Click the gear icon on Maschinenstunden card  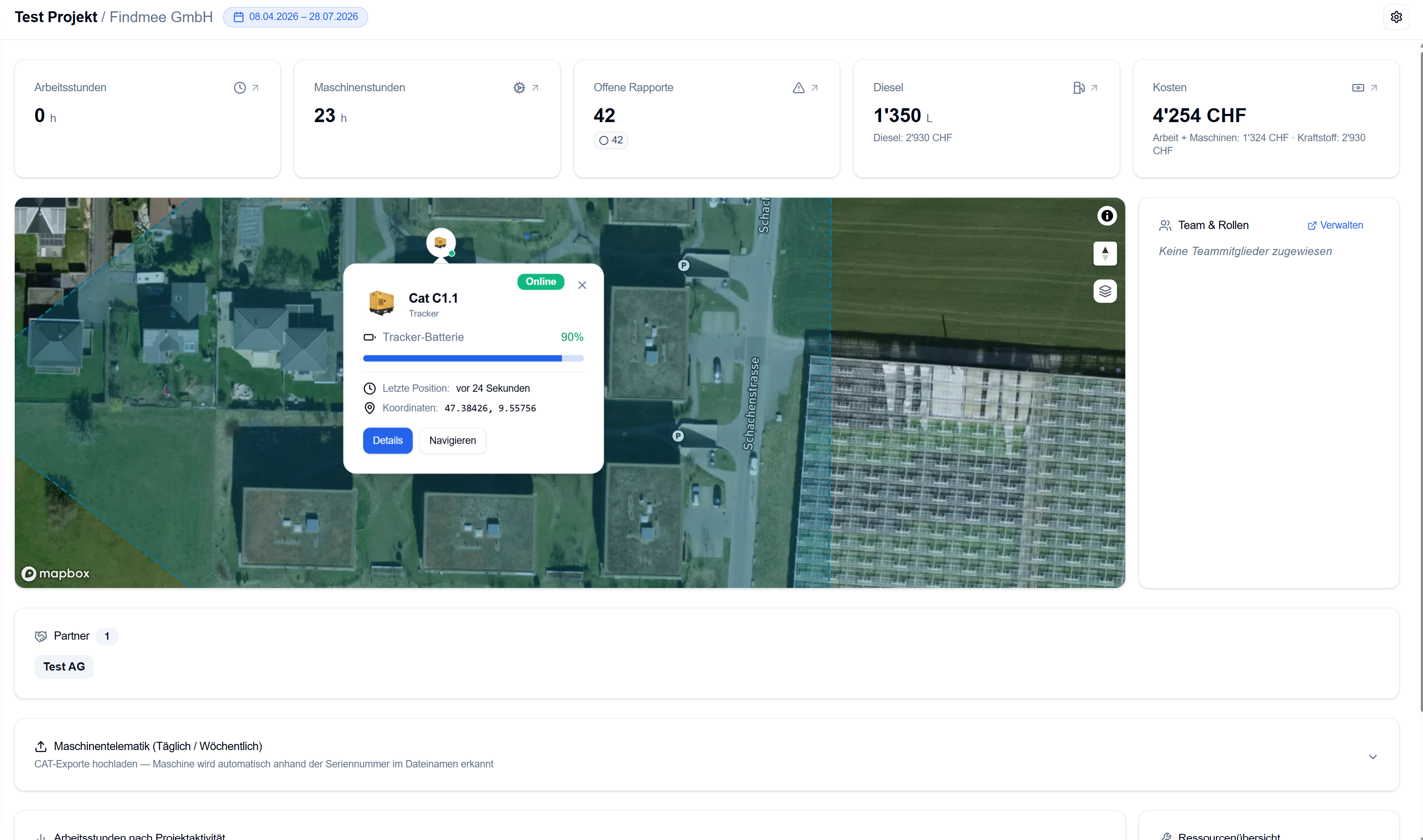519,88
